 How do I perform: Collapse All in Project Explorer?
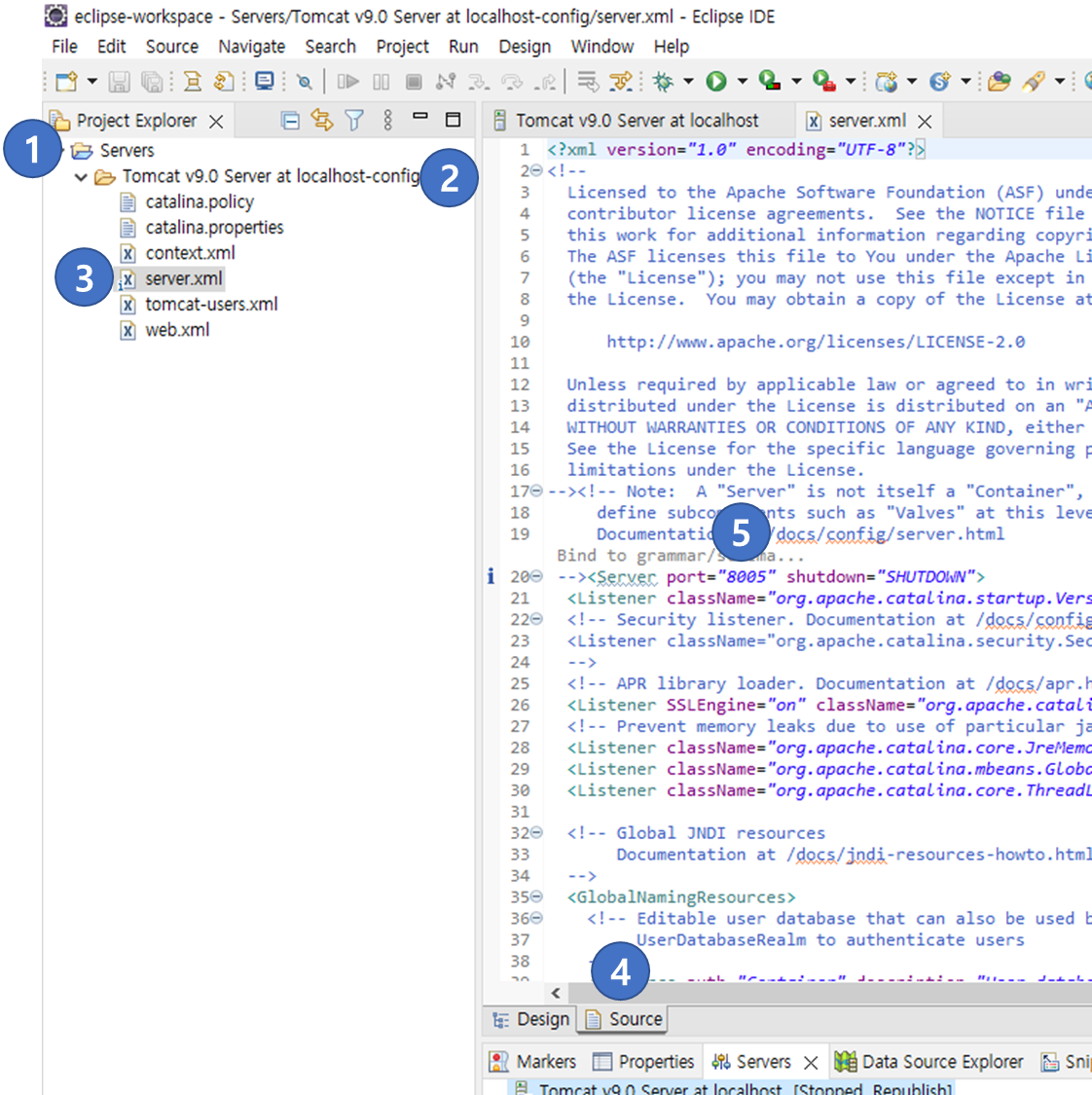[x=290, y=121]
